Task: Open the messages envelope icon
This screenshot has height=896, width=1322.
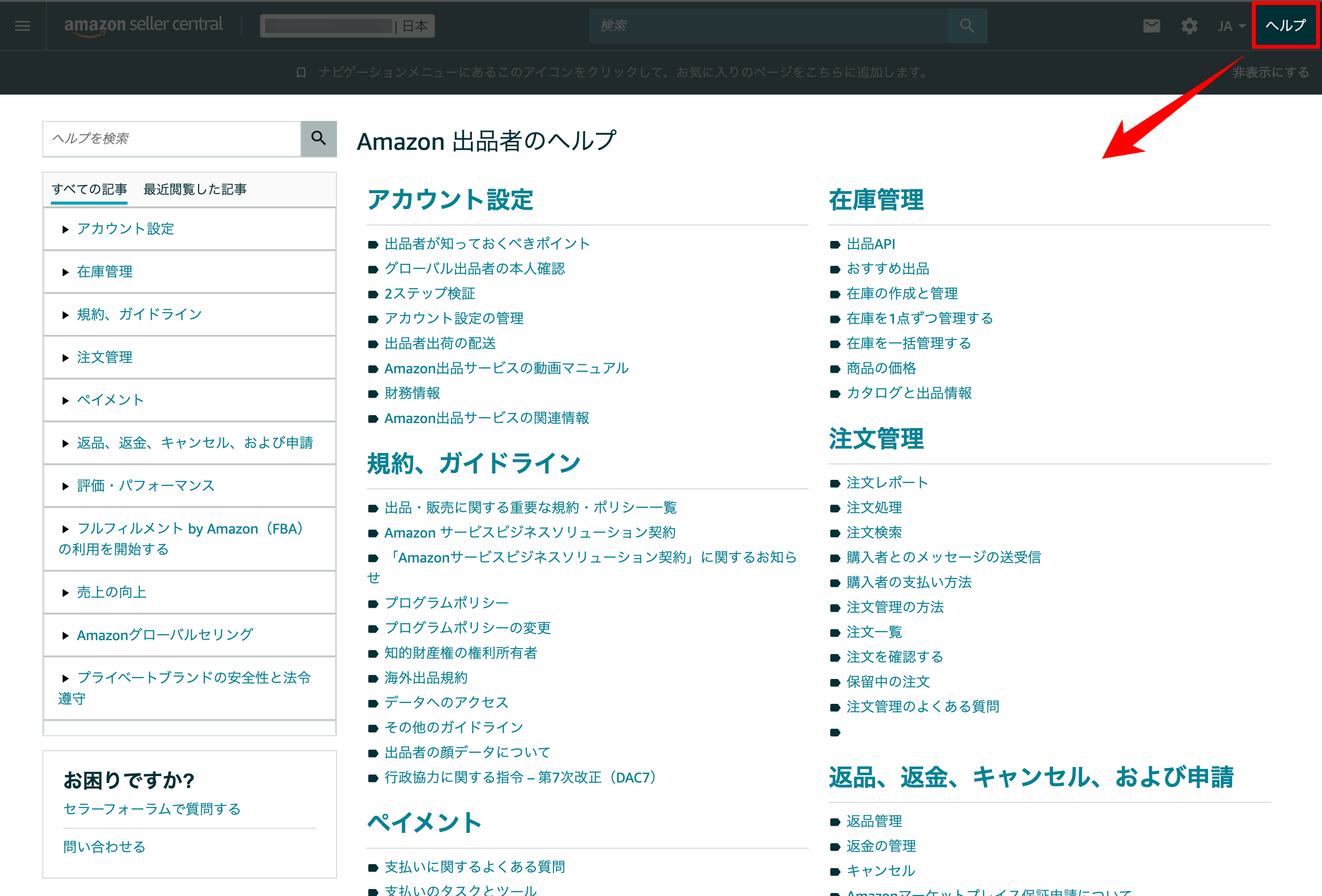Action: pyautogui.click(x=1151, y=25)
